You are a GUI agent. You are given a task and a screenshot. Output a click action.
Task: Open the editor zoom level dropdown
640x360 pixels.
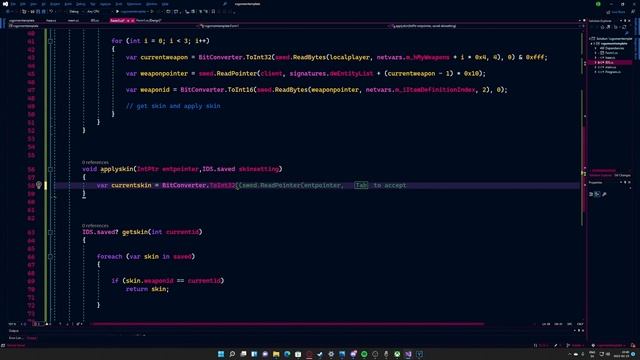(x=16, y=324)
